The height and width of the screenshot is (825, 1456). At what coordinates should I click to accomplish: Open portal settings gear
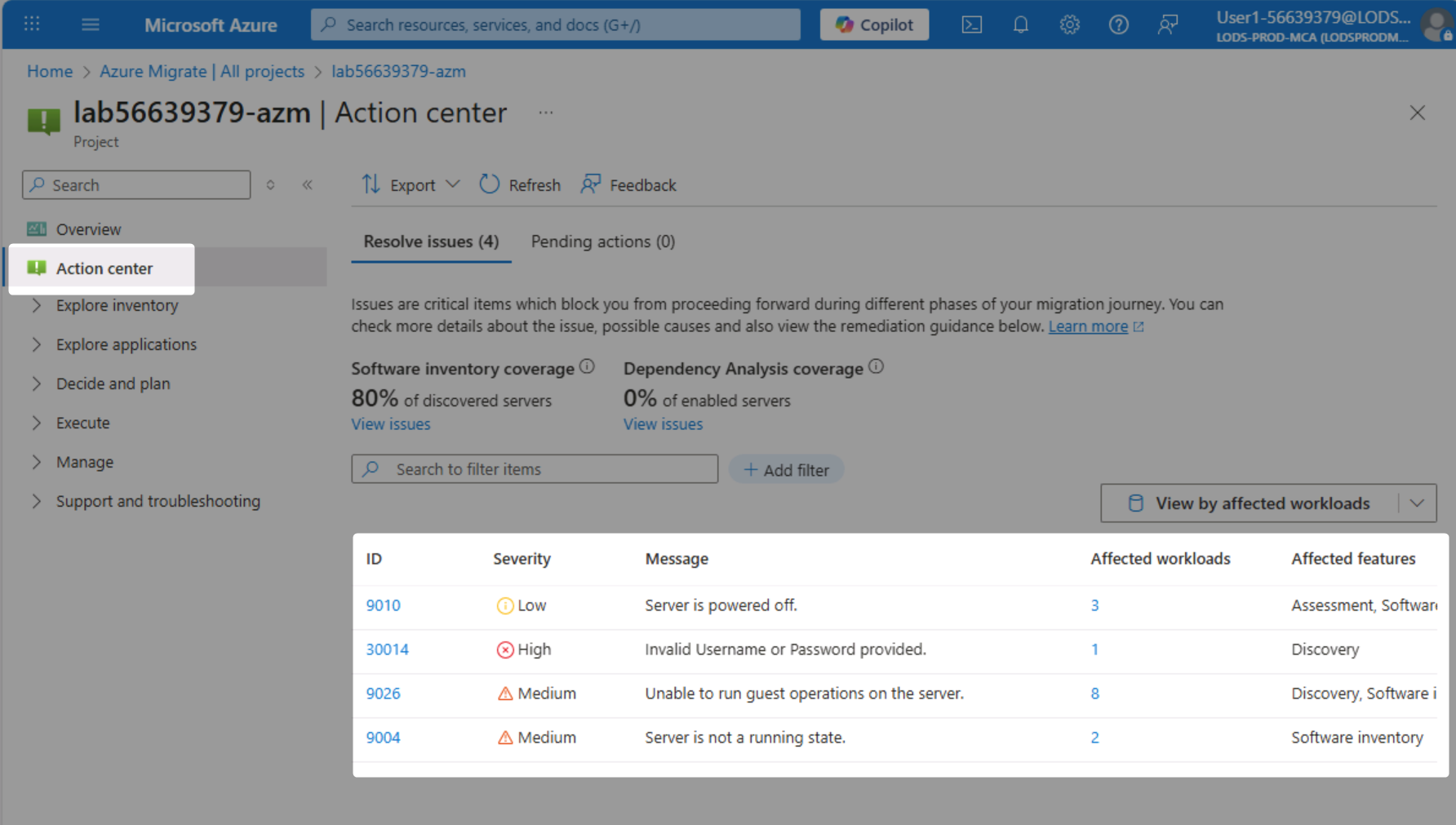point(1069,24)
